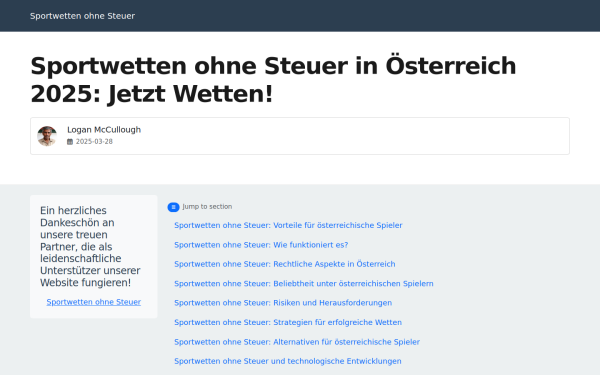Viewport: 600px width, 375px height.
Task: Click the main article headline
Action: tap(273, 80)
